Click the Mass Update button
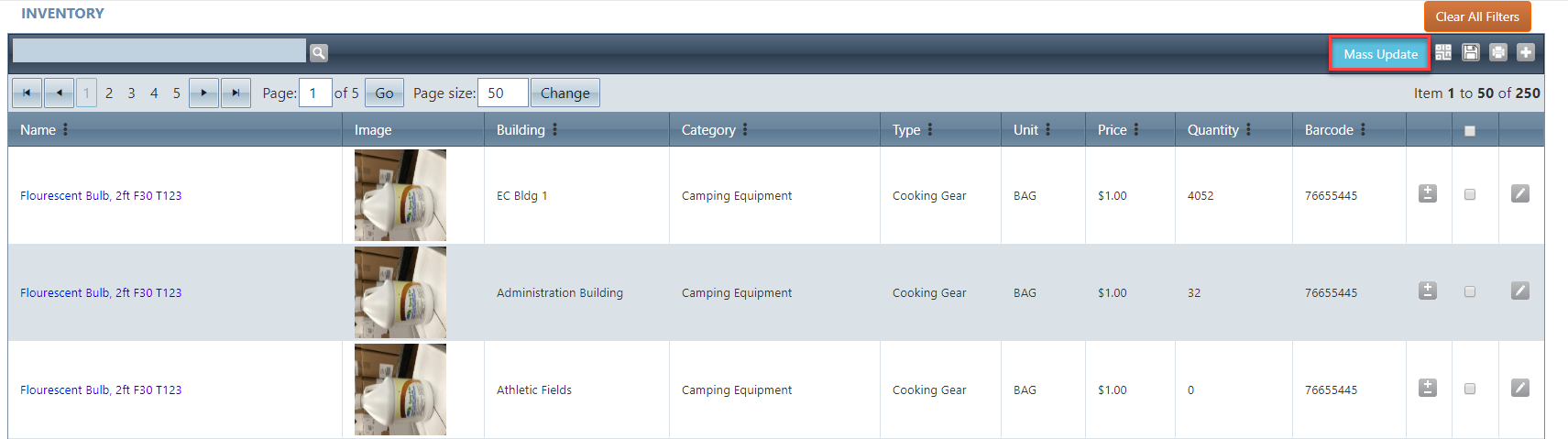 [1380, 54]
